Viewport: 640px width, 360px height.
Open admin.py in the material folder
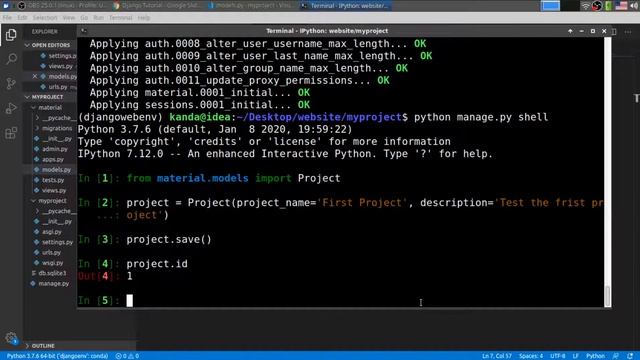point(51,149)
